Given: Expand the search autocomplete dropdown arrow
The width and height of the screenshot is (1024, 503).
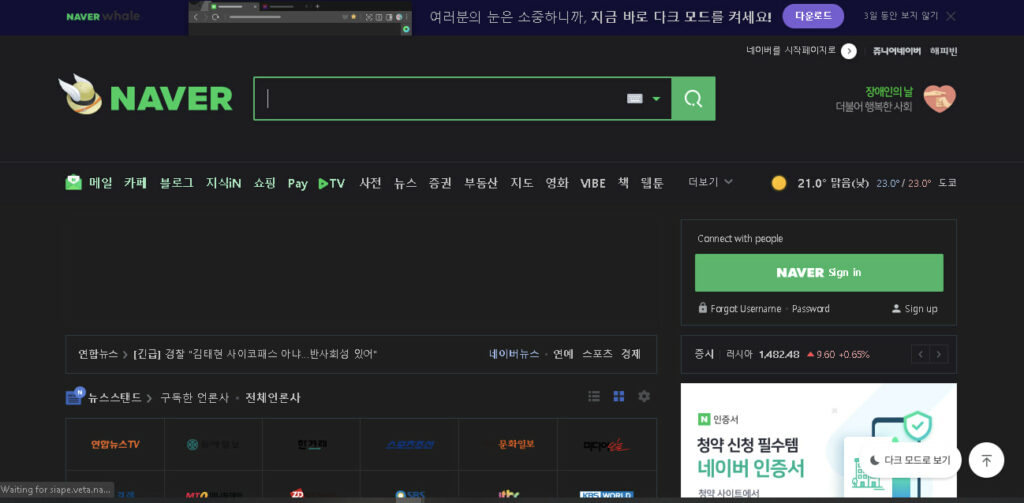Looking at the screenshot, I should click(x=656, y=99).
